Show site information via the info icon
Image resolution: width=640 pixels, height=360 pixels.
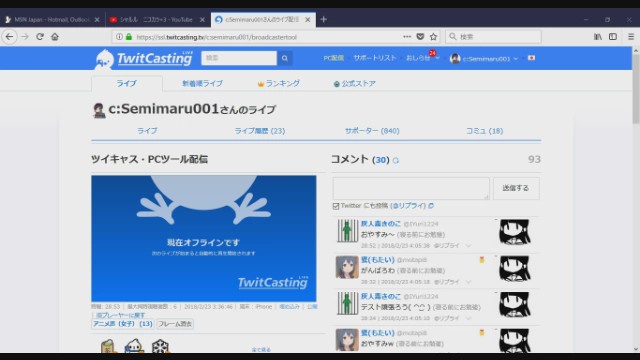pyautogui.click(x=119, y=37)
